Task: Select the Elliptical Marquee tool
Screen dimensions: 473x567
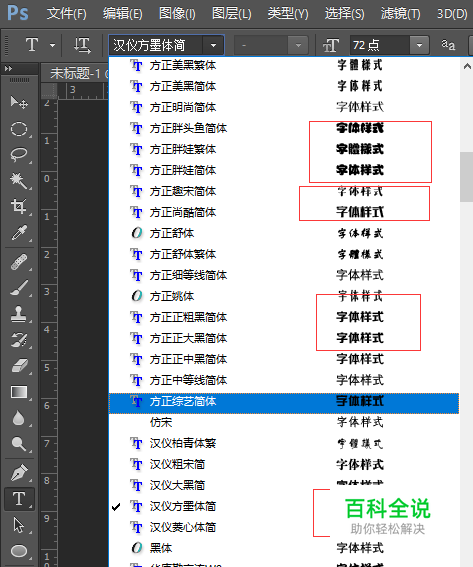Action: pos(19,129)
